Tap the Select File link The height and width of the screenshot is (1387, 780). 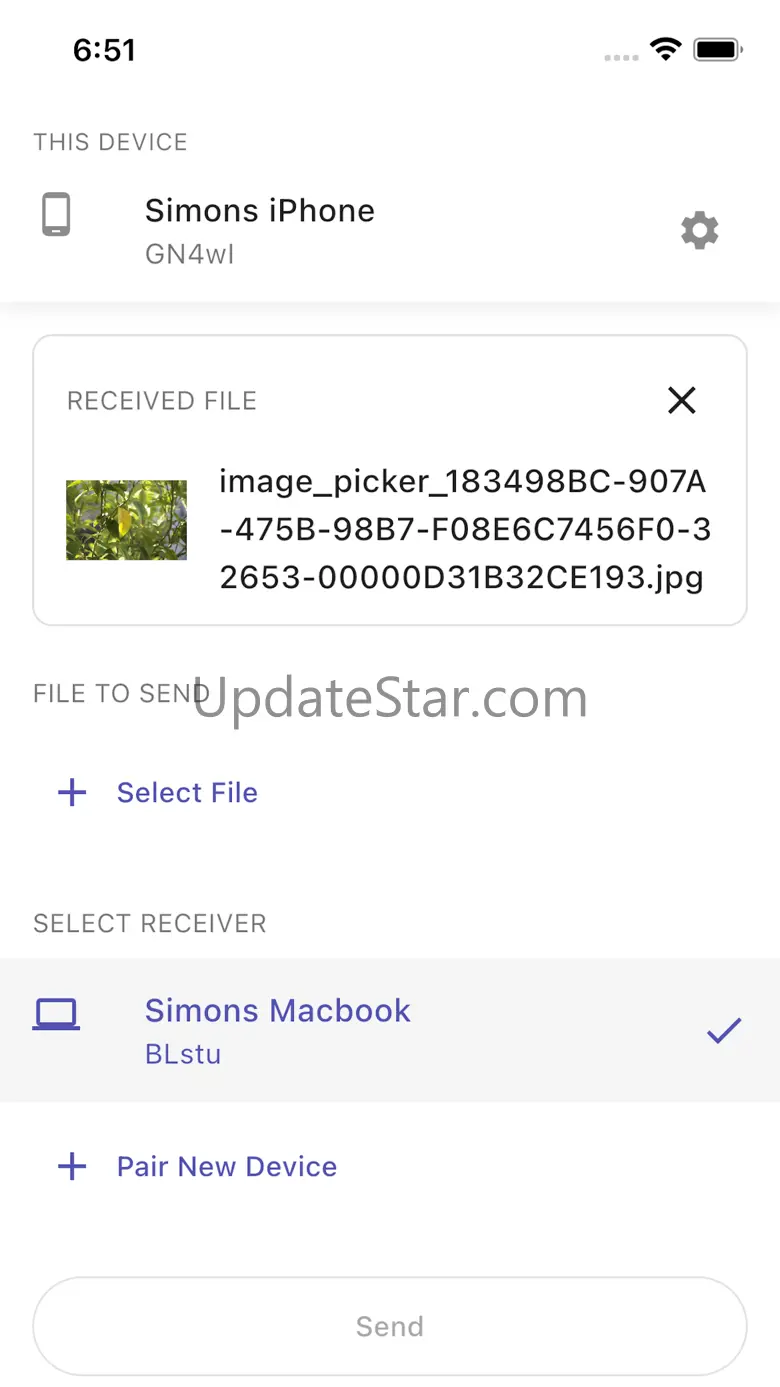(187, 793)
